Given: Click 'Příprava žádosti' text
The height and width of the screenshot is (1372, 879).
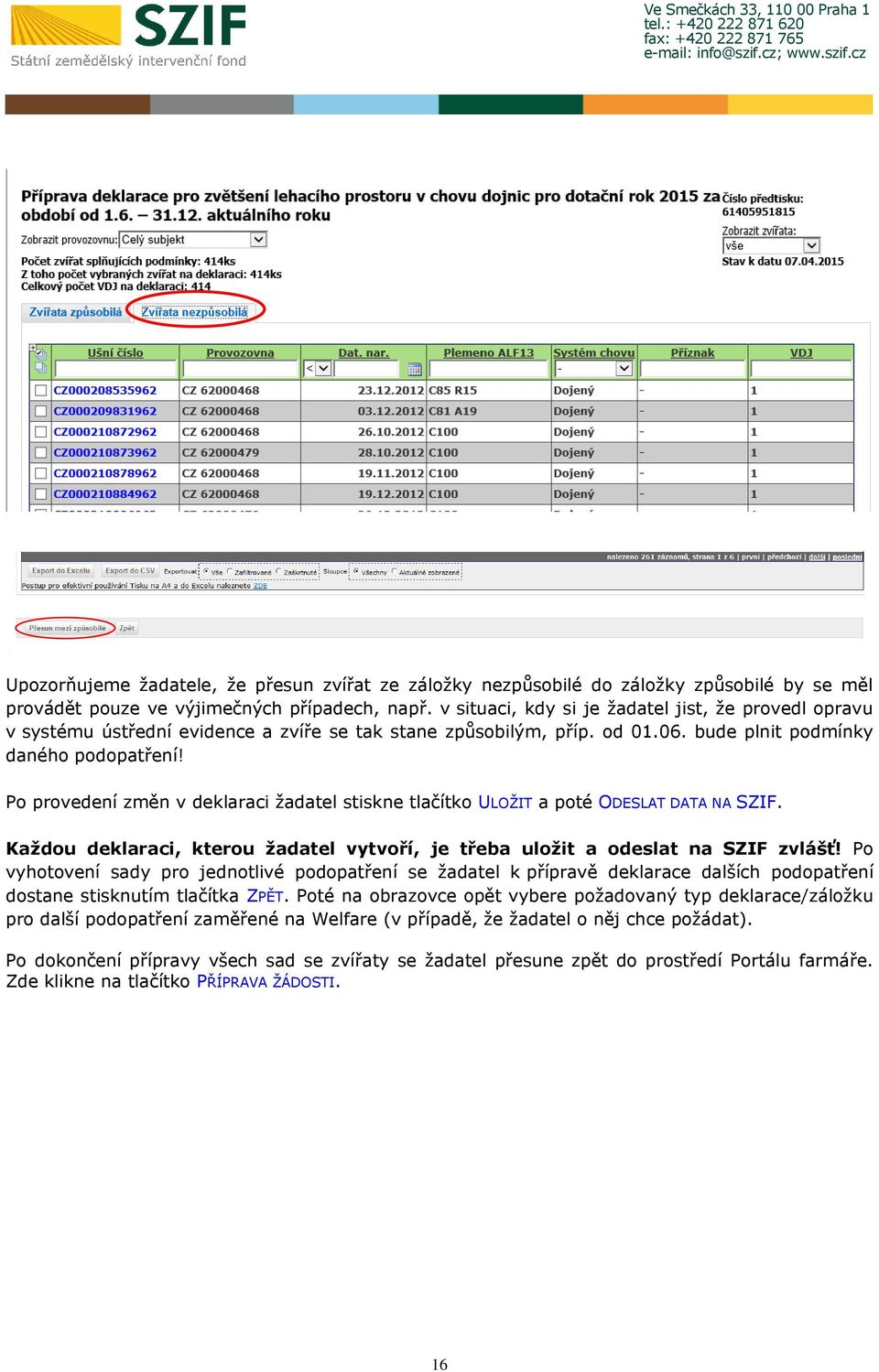Looking at the screenshot, I should [x=266, y=982].
